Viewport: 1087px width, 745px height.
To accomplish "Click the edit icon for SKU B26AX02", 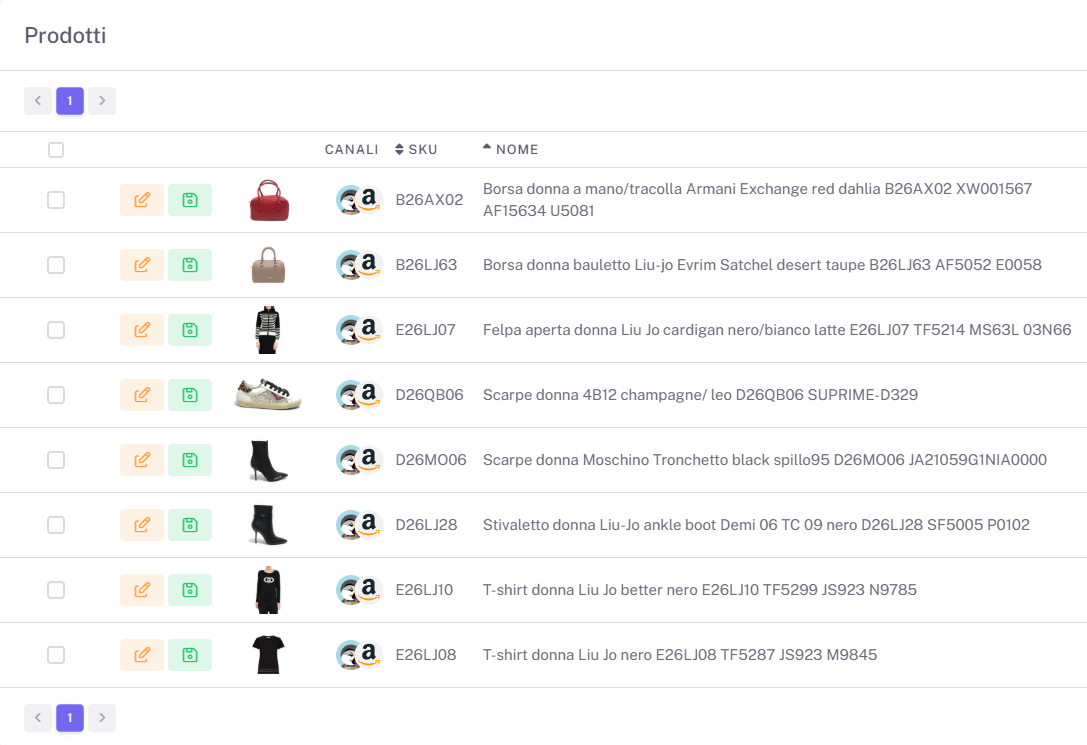I will coord(141,200).
